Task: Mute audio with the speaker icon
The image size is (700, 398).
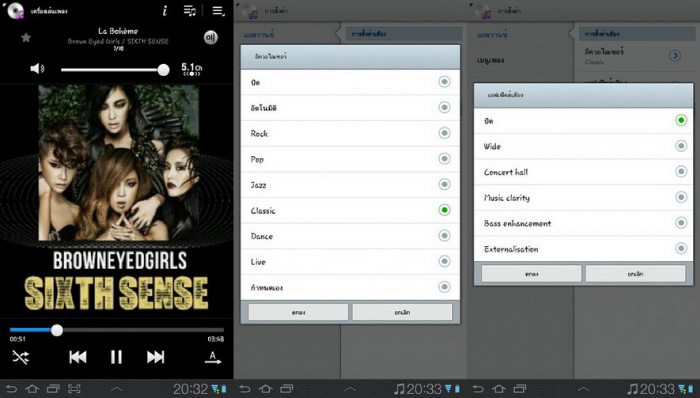Action: coord(37,69)
